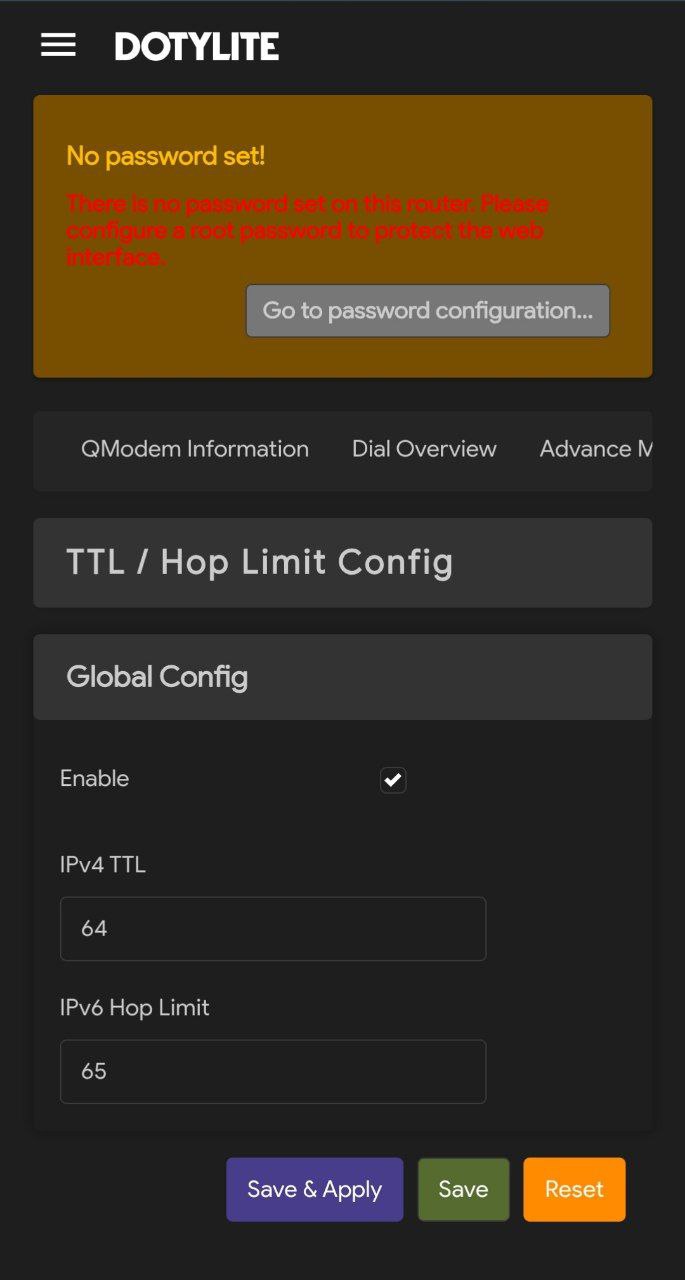Hit the orange Reset button
Image resolution: width=685 pixels, height=1280 pixels.
click(x=574, y=1189)
